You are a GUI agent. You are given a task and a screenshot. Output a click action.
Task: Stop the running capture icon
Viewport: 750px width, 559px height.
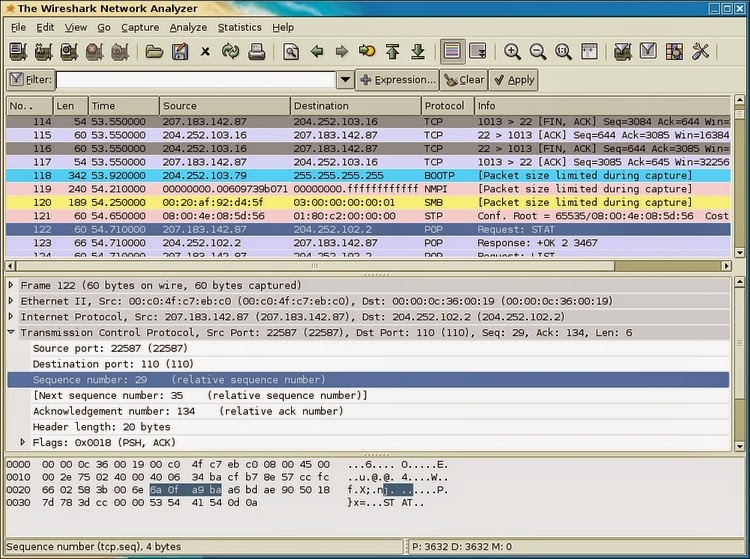94,51
